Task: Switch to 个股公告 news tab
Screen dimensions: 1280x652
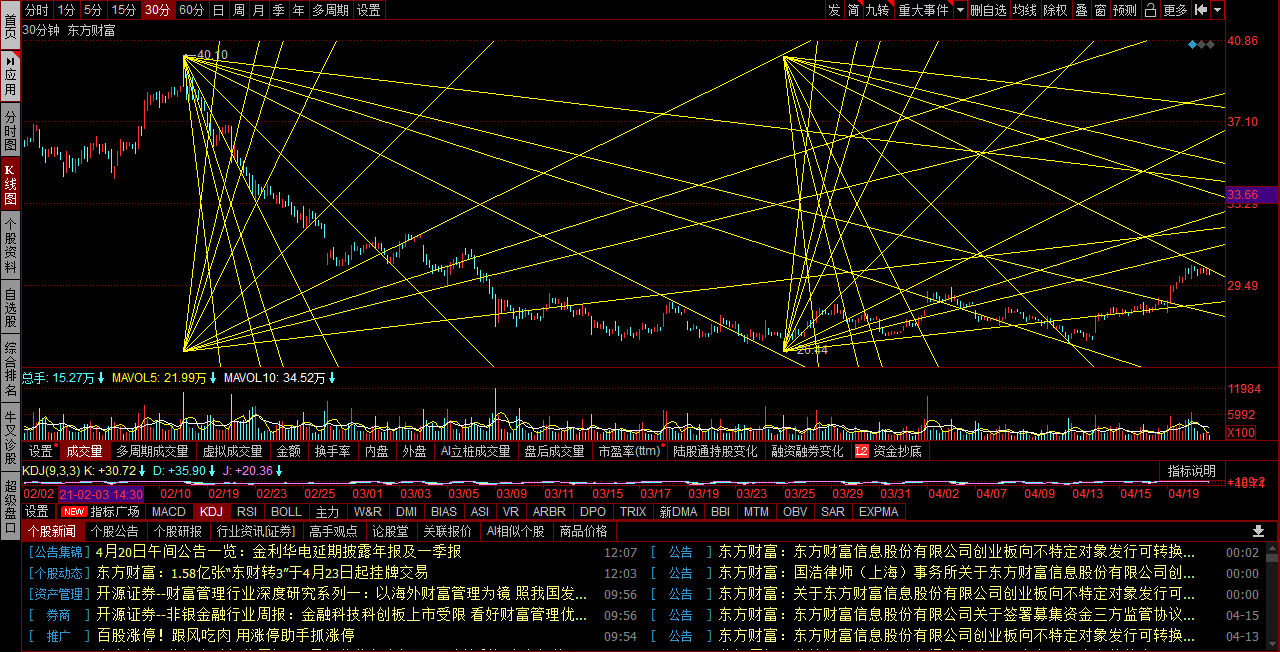Action: point(114,531)
